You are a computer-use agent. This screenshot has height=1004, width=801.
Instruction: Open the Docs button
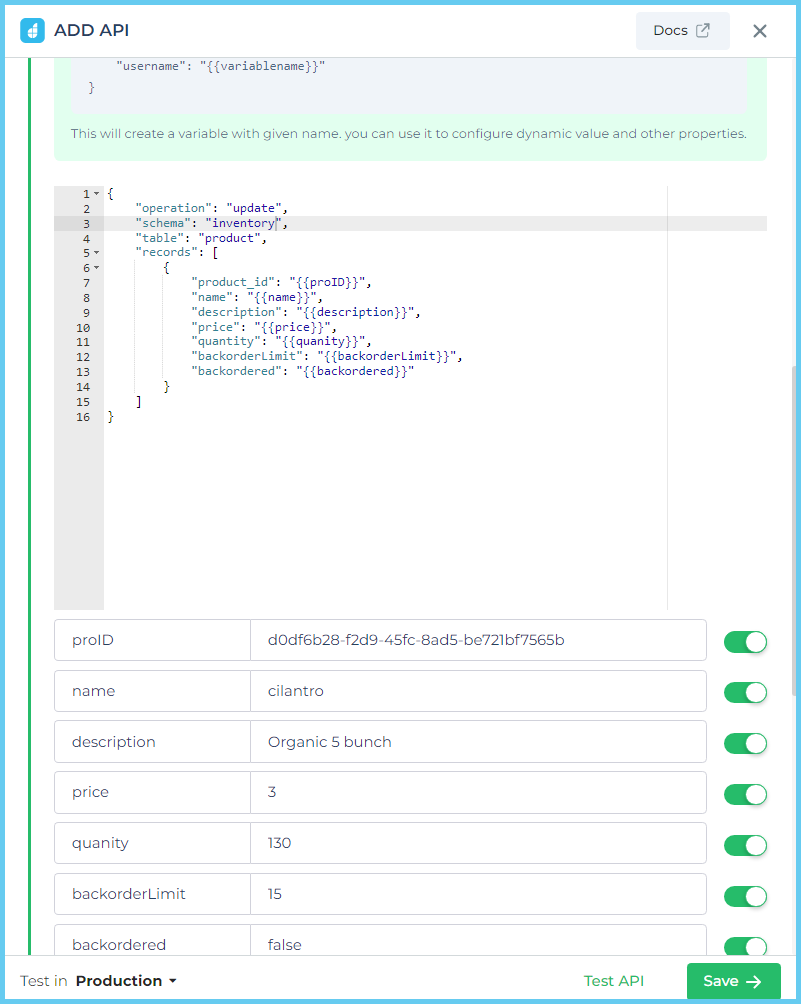pyautogui.click(x=682, y=30)
